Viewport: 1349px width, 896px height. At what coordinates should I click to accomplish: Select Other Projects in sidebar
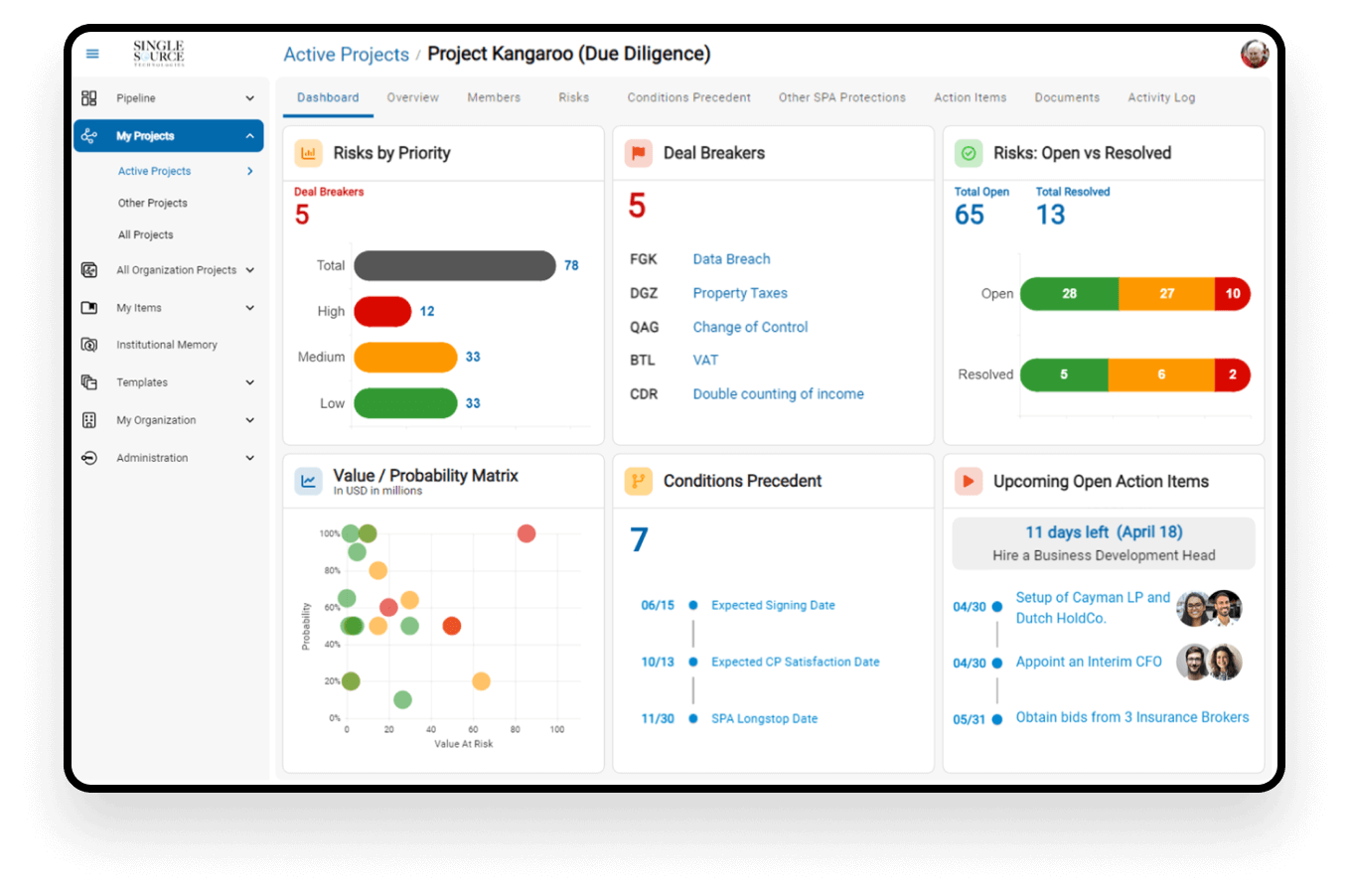[152, 203]
